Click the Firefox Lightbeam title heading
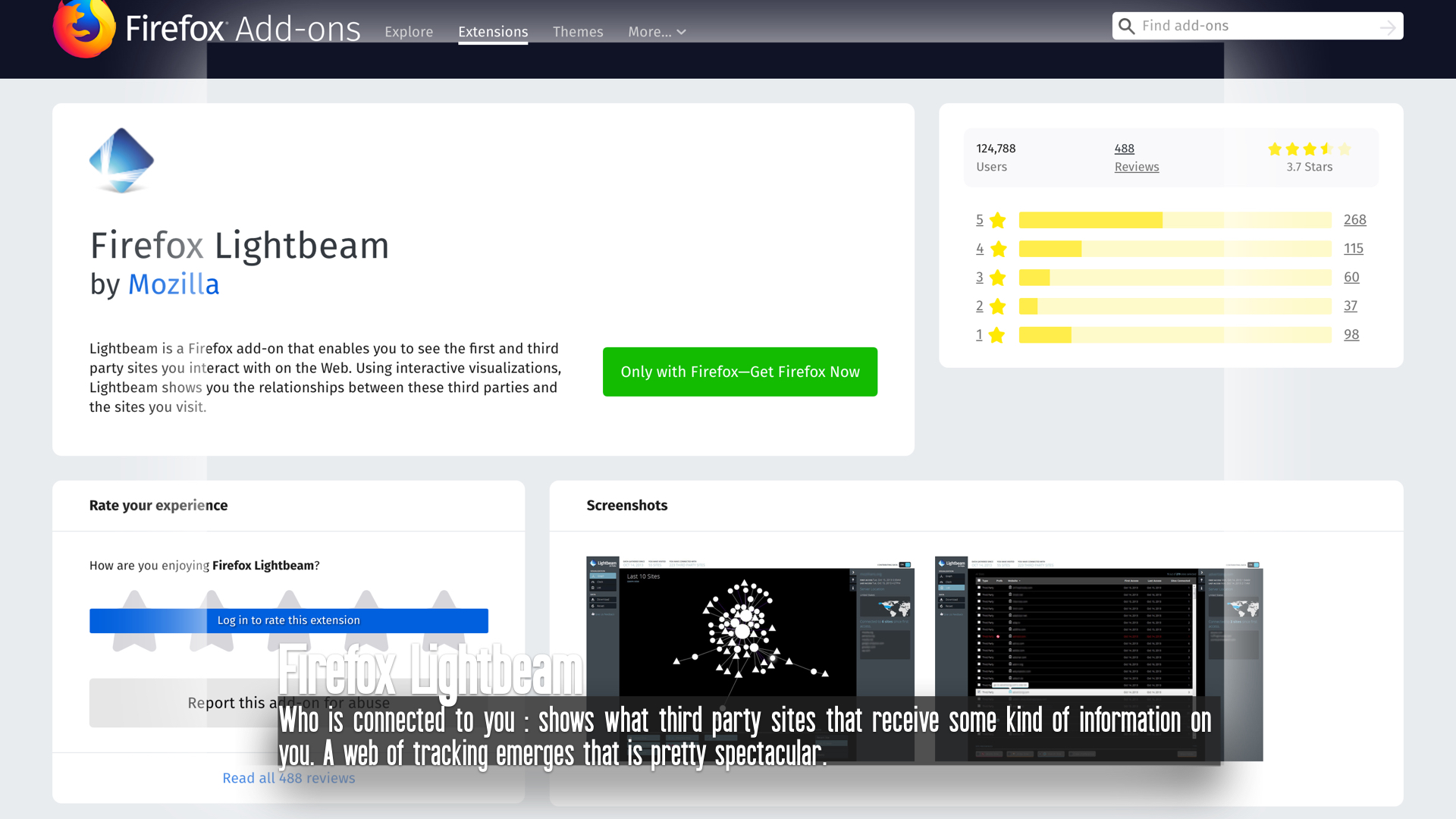Viewport: 1456px width, 819px height. point(240,246)
